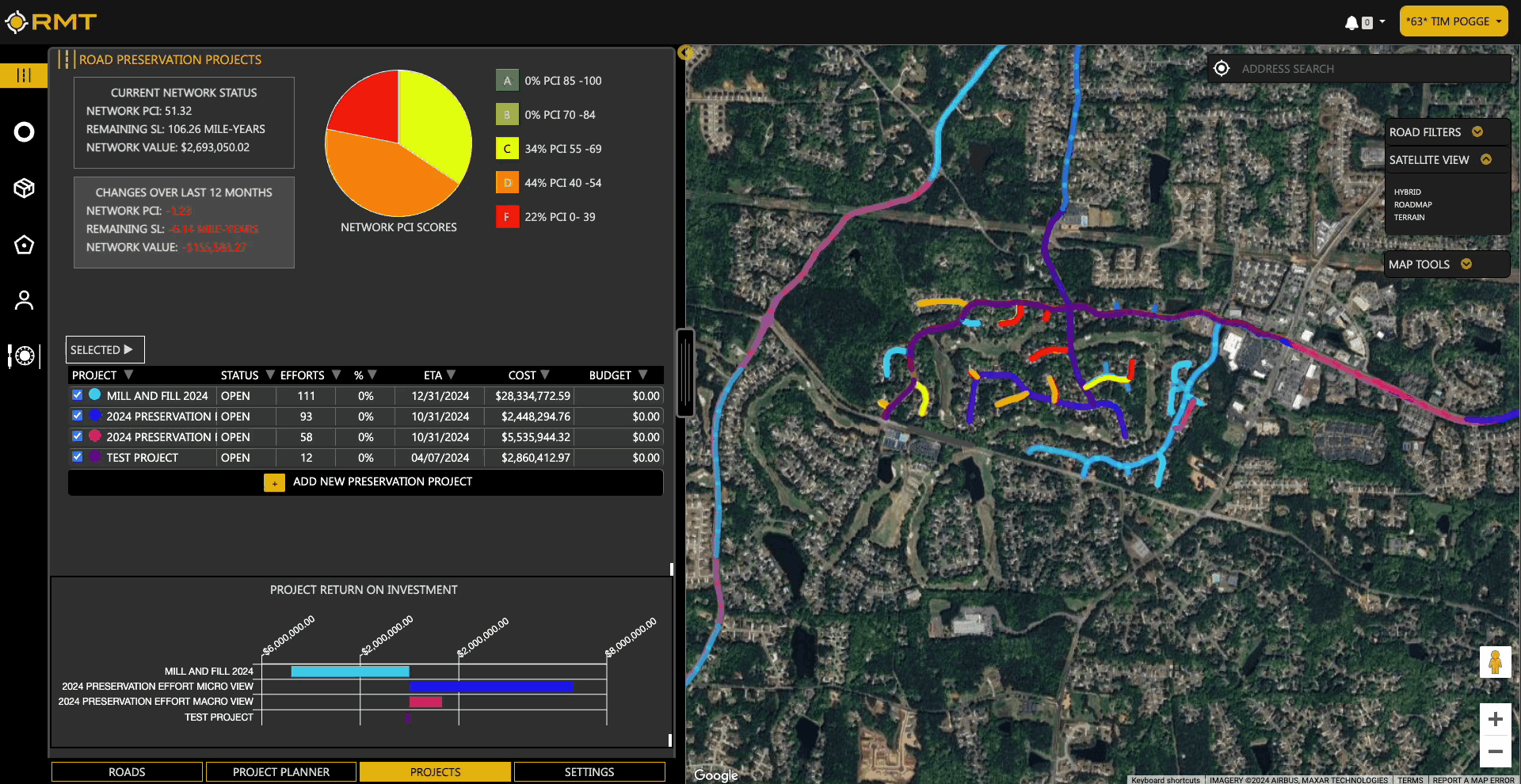Click the locate-me target icon in address search

(x=1222, y=69)
